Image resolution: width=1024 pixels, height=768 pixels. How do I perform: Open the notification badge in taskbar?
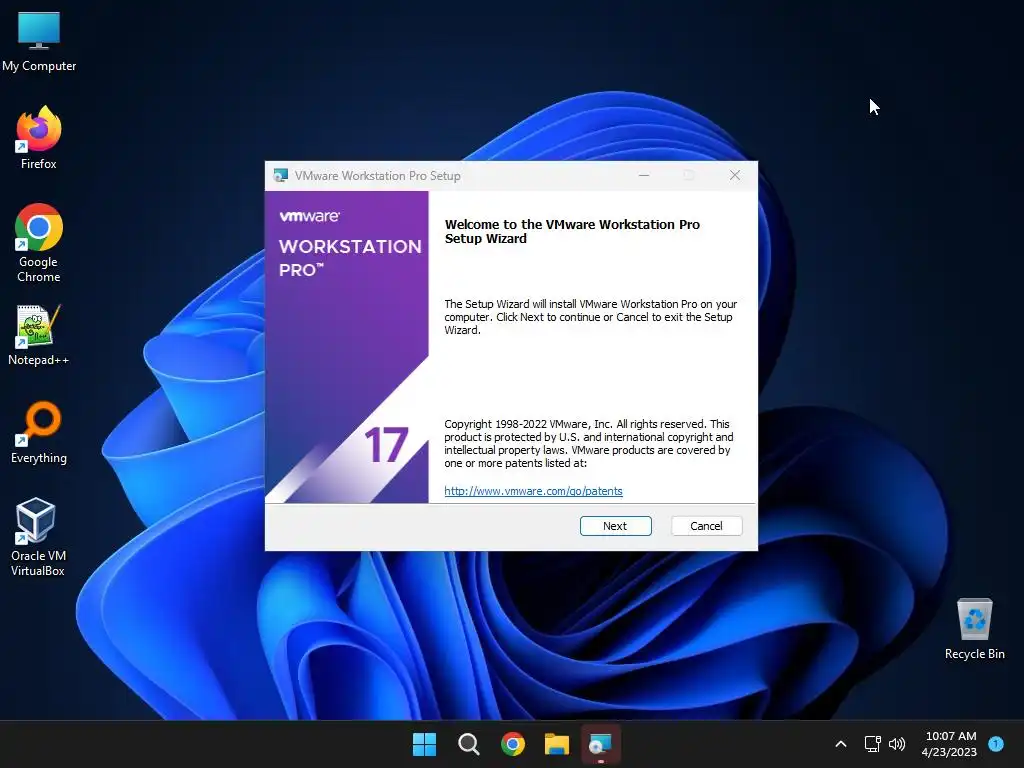pos(996,743)
